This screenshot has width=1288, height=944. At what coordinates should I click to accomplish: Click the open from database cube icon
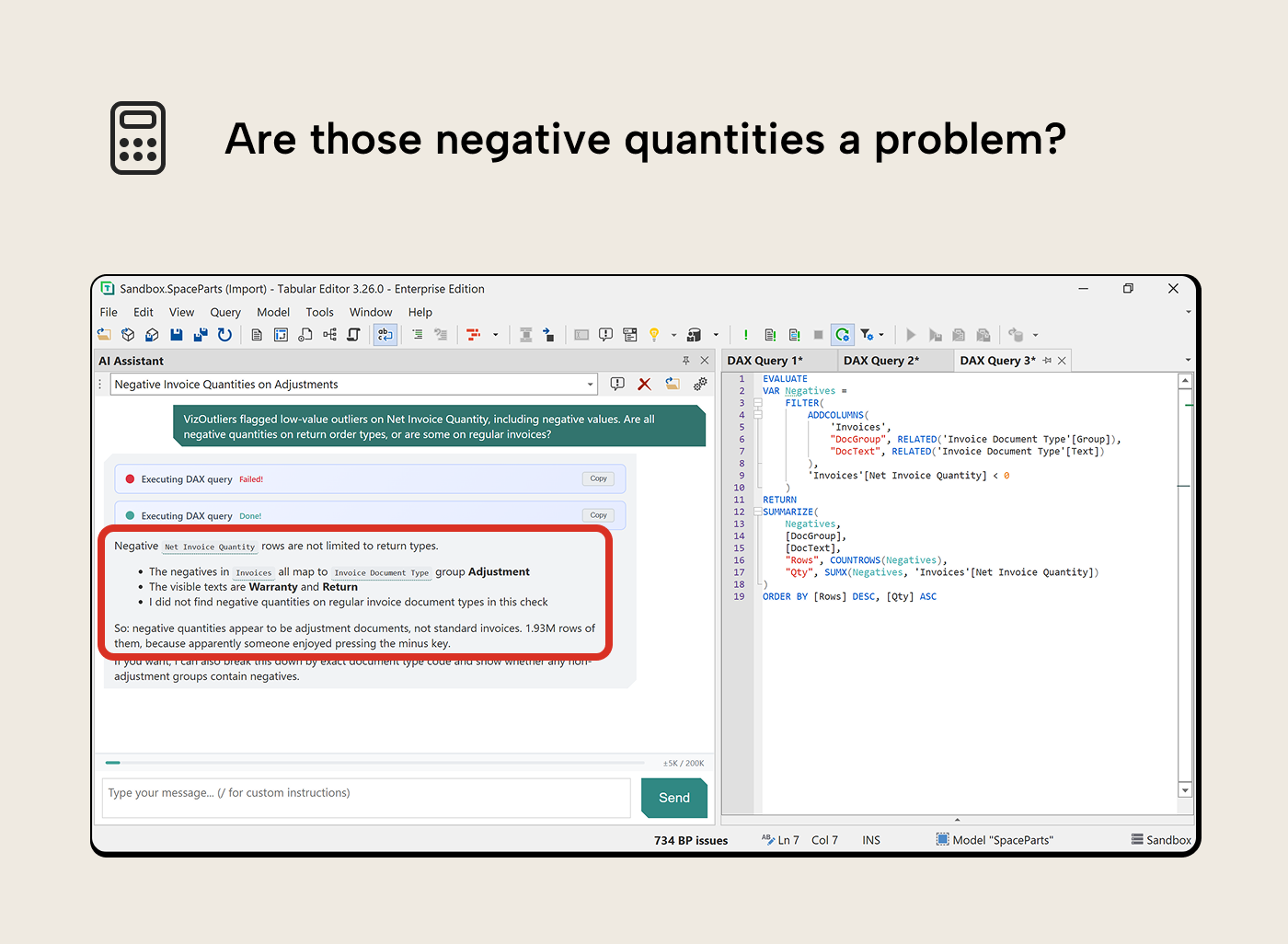[129, 335]
